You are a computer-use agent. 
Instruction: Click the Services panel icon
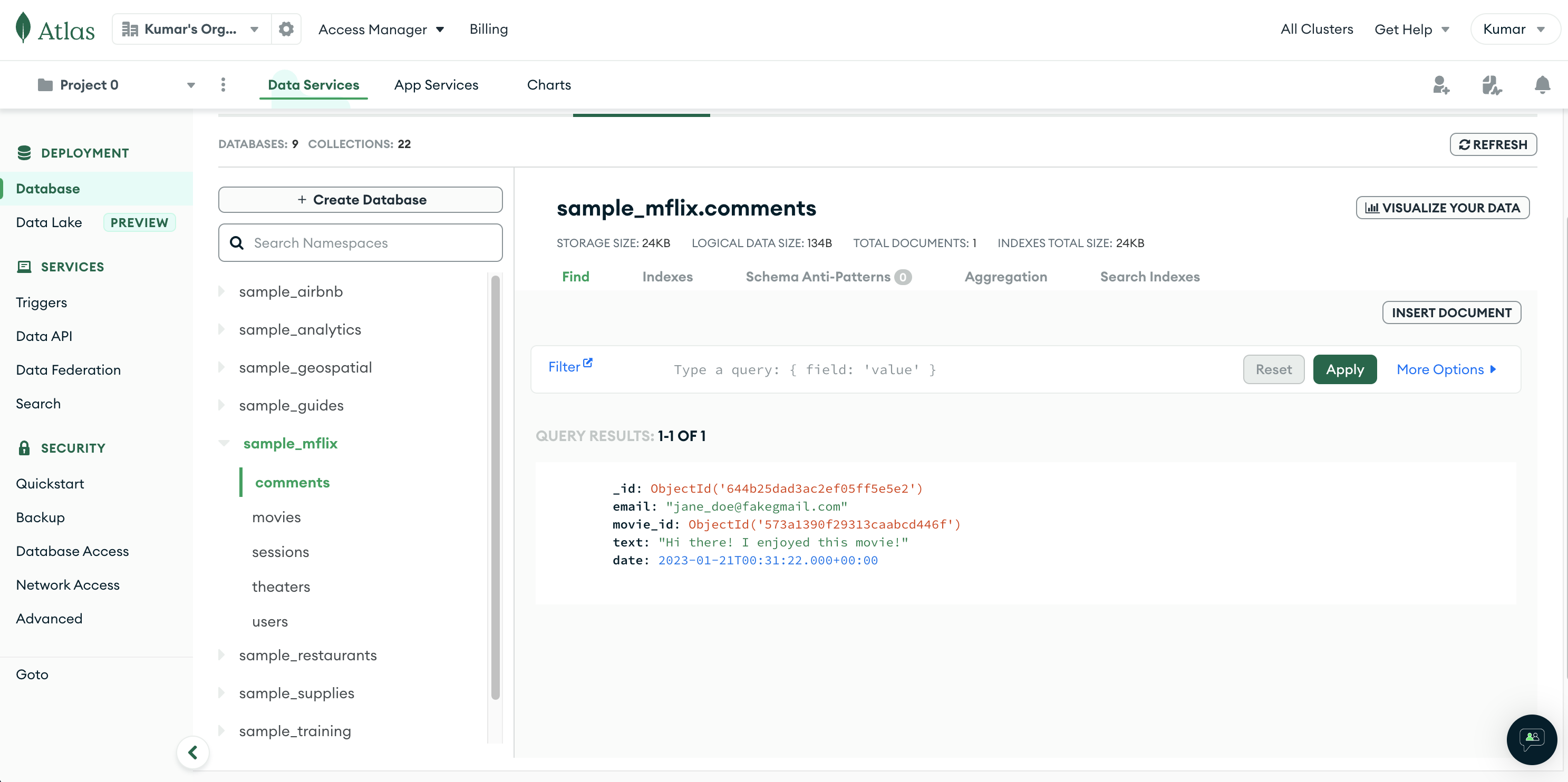pyautogui.click(x=24, y=267)
